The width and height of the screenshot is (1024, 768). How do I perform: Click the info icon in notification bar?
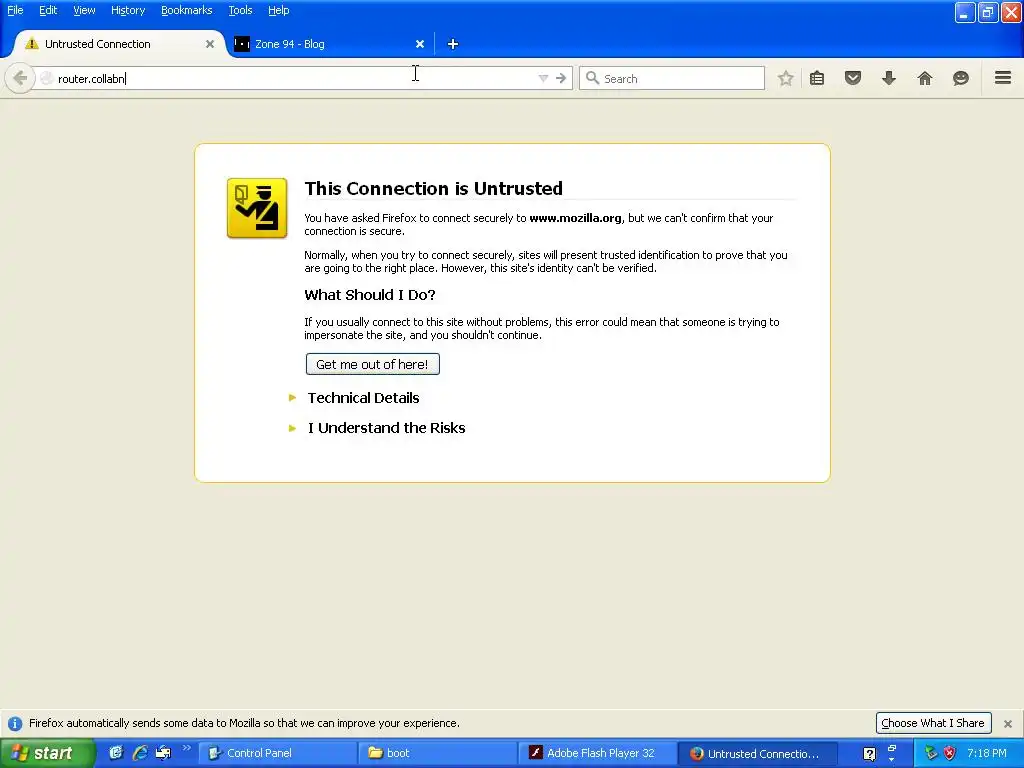click(x=14, y=724)
